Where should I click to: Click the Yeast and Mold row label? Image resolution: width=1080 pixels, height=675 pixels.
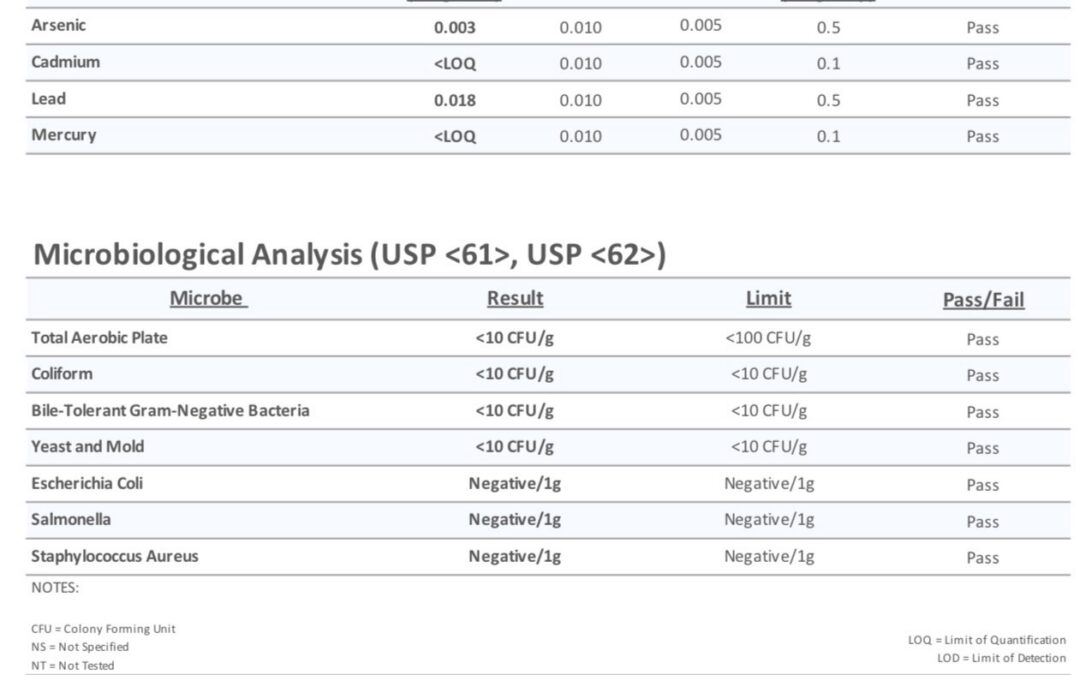(87, 446)
